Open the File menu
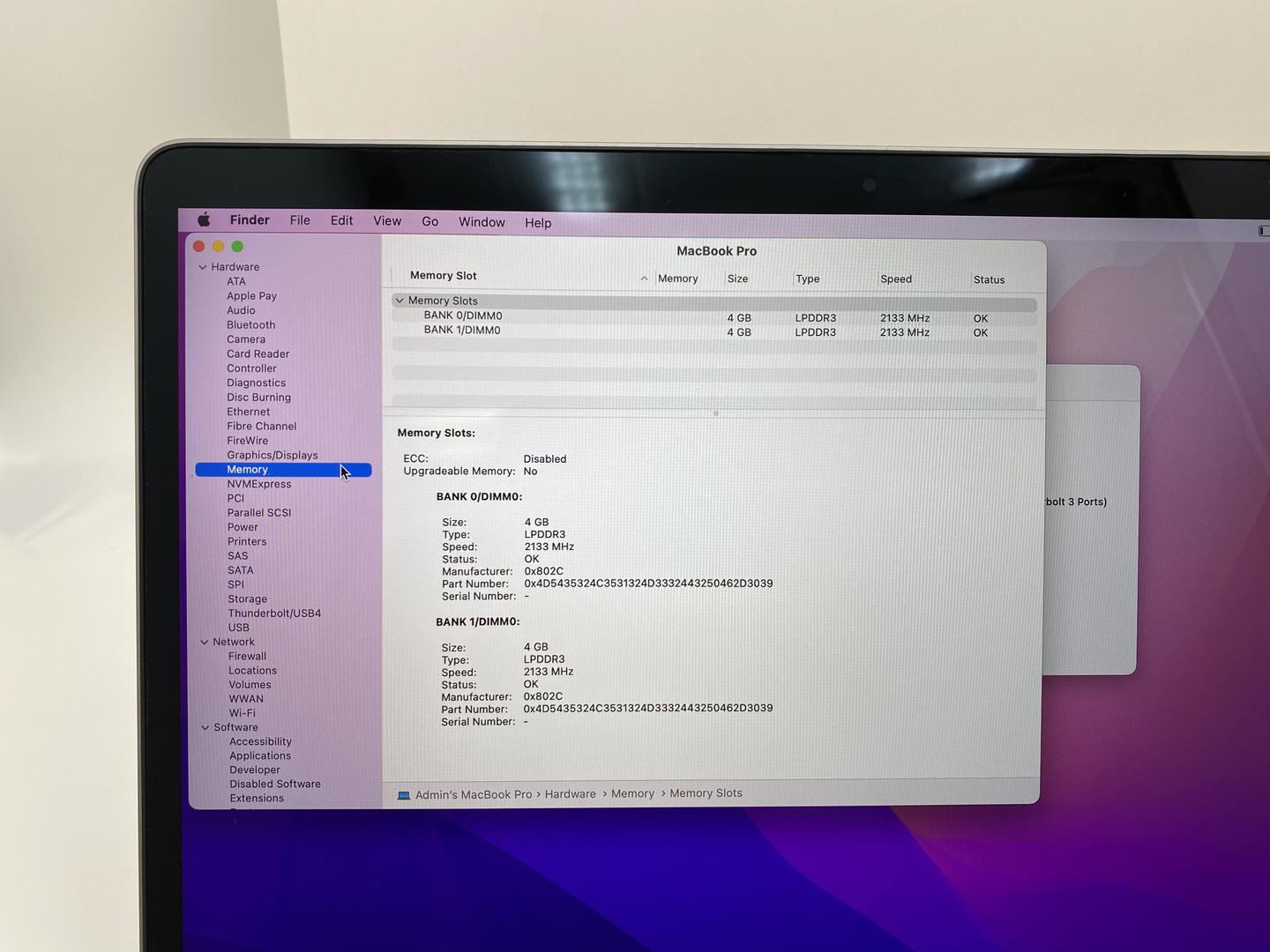This screenshot has height=952, width=1270. click(300, 220)
